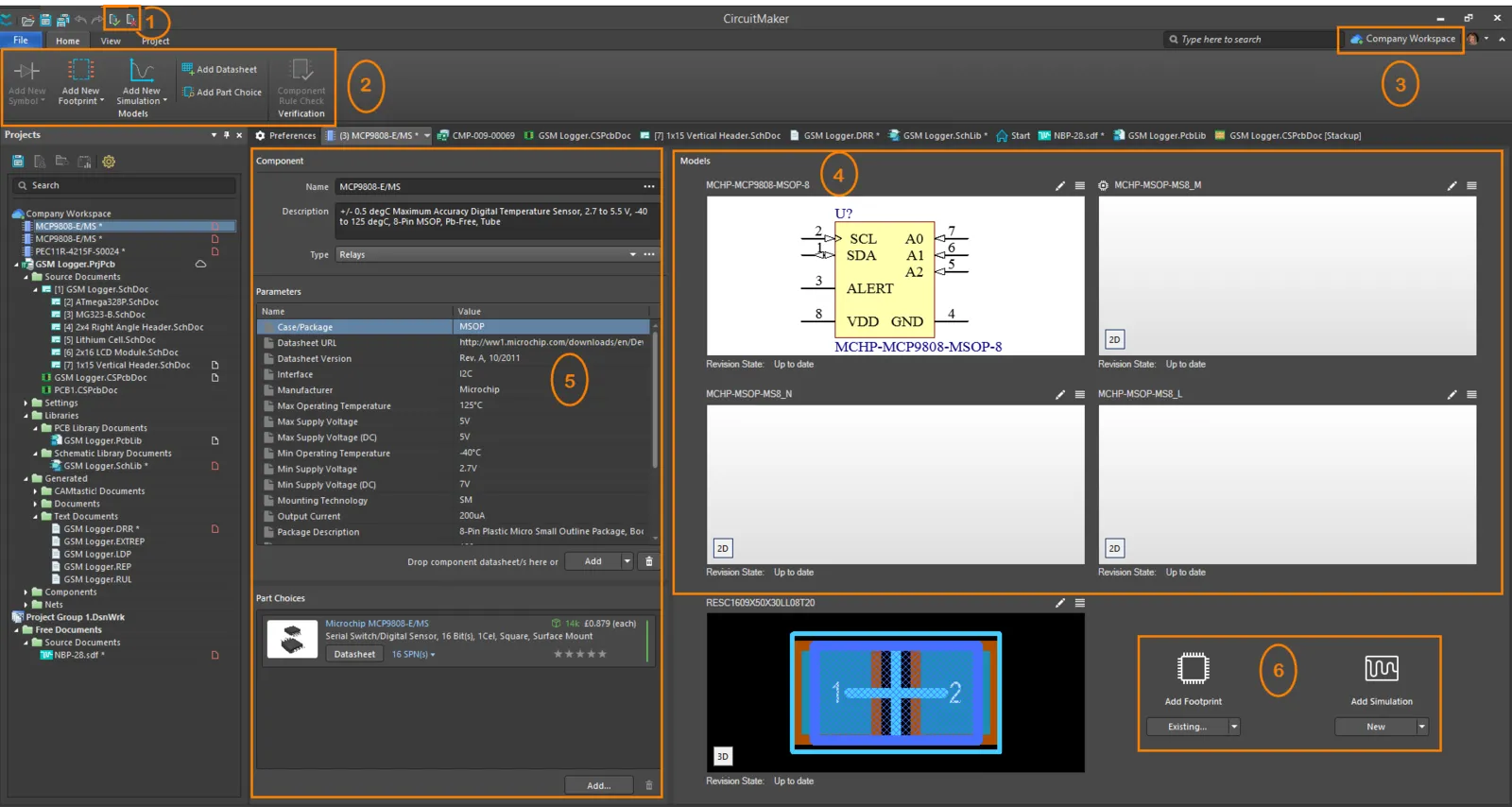
Task: Switch to the View ribbon tab
Action: tap(111, 41)
